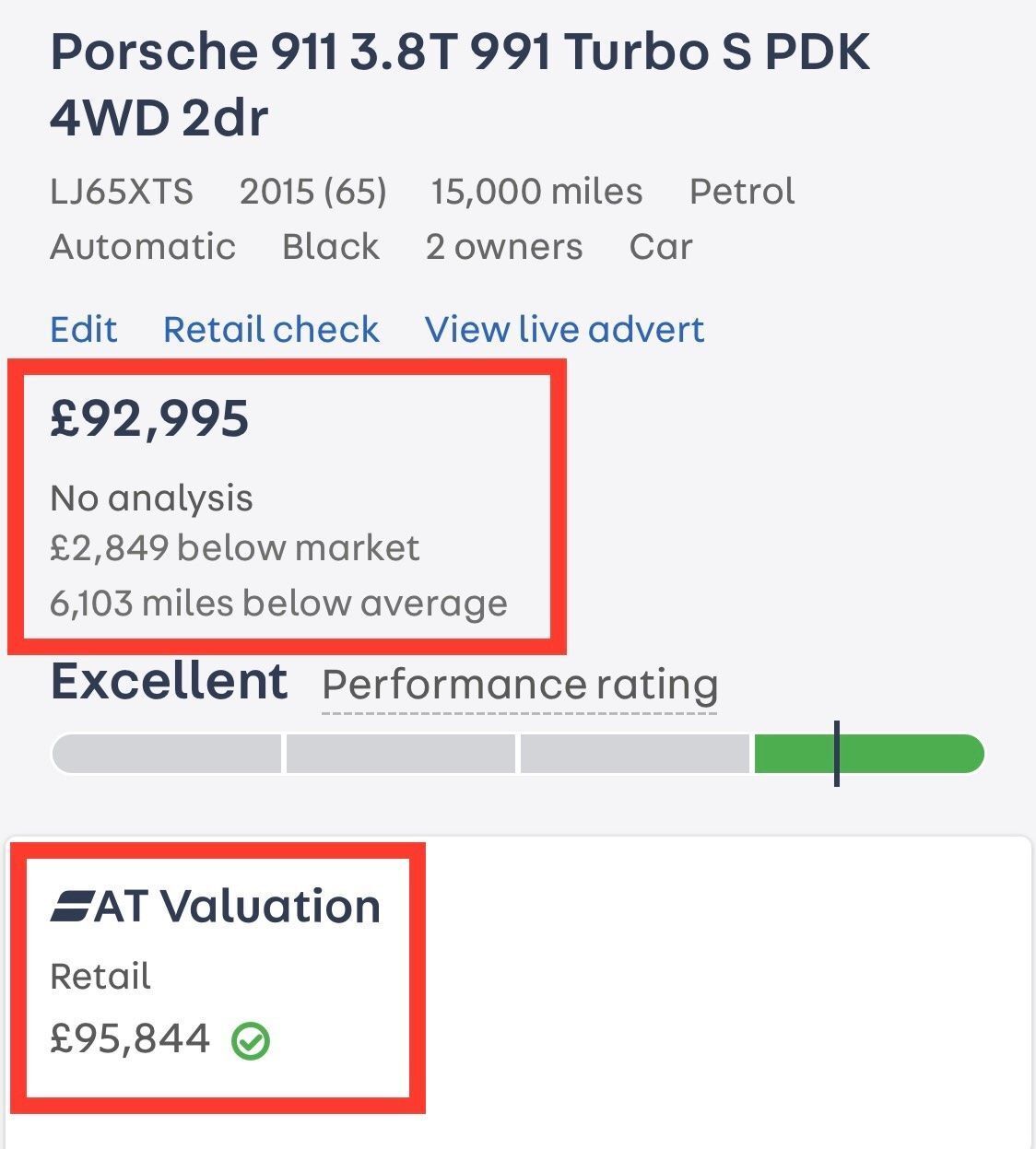Click the green verified checkmark icon
1036x1149 pixels.
click(x=250, y=1041)
